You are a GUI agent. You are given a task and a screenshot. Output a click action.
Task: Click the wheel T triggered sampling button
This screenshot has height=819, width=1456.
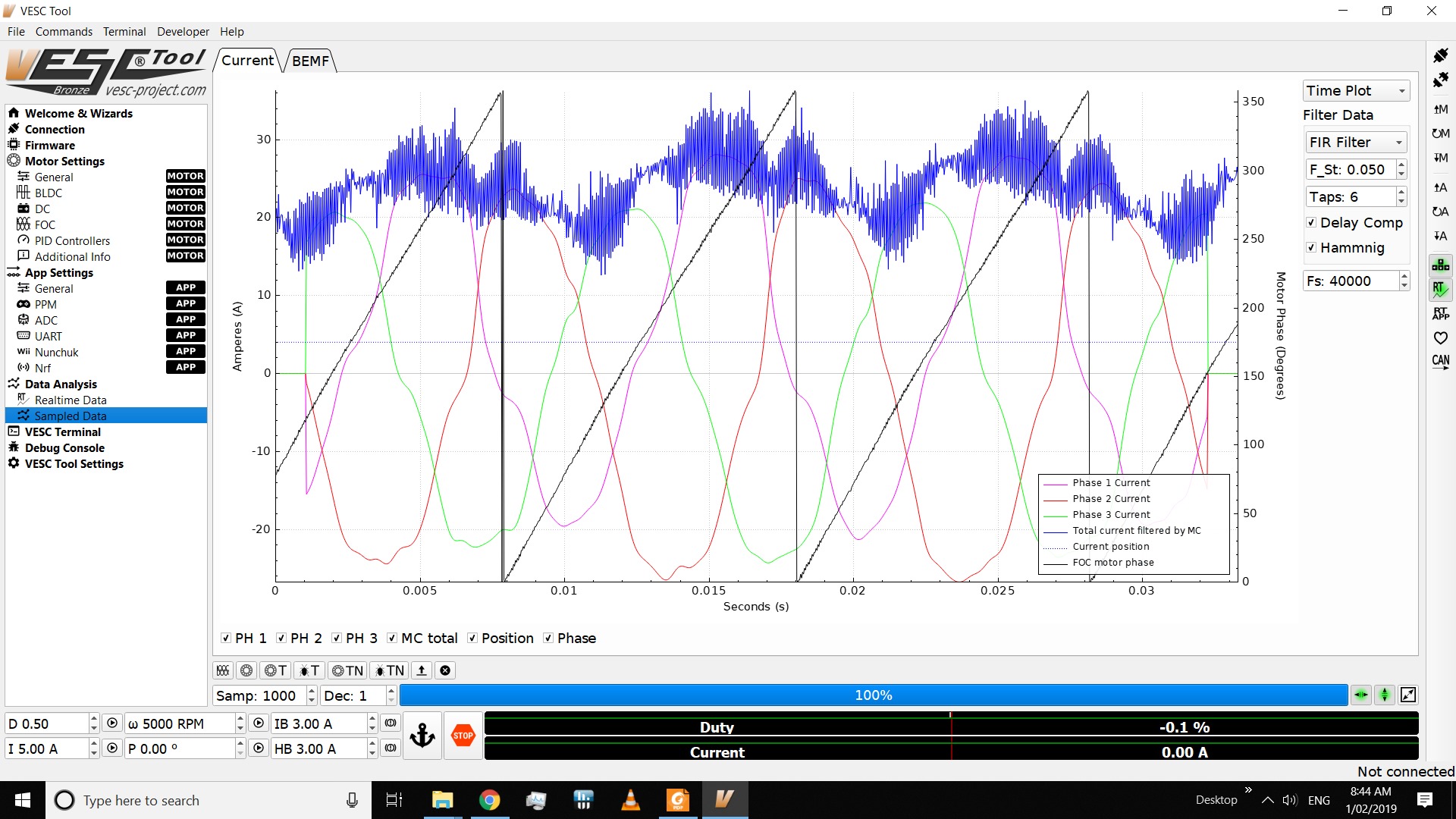tap(275, 670)
